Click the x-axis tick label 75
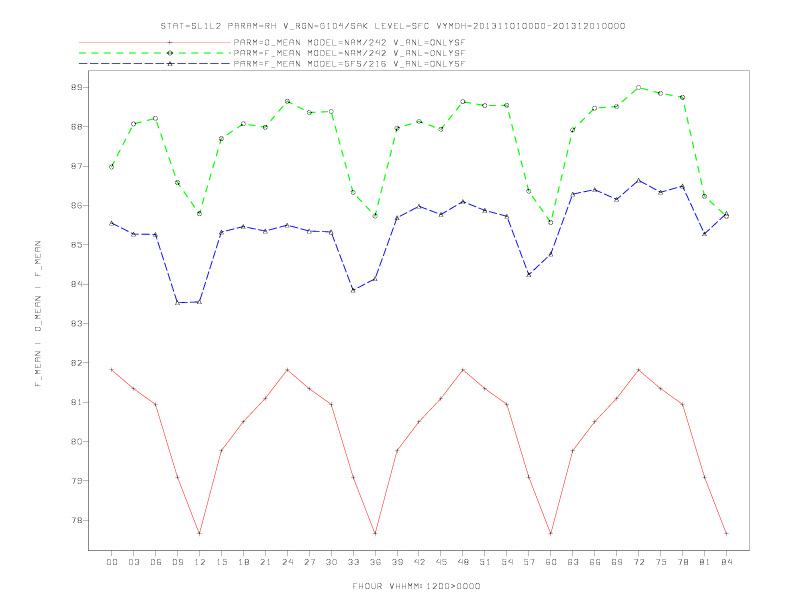Image resolution: width=792 pixels, height=612 pixels. [661, 562]
